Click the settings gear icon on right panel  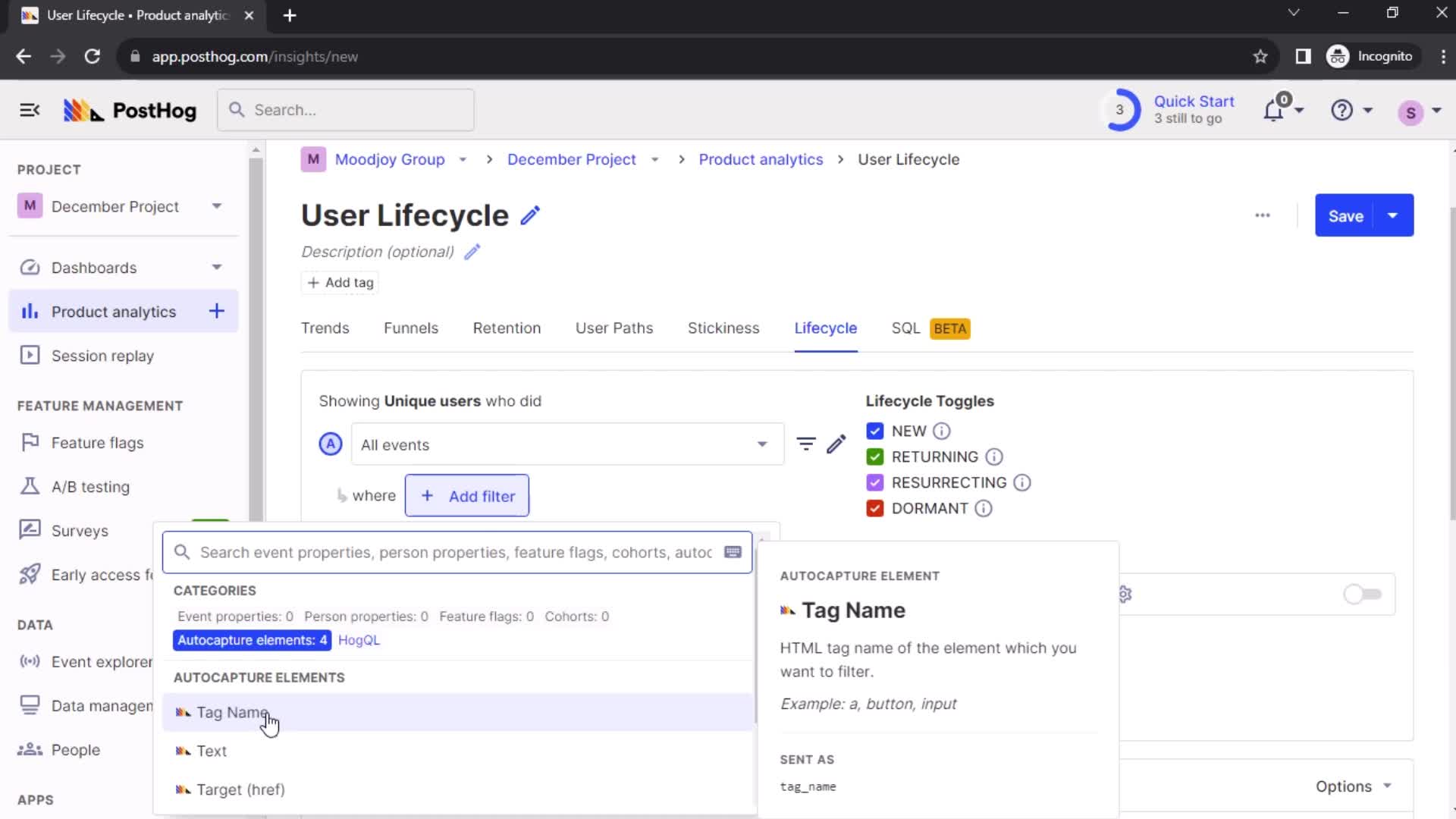[x=1126, y=594]
